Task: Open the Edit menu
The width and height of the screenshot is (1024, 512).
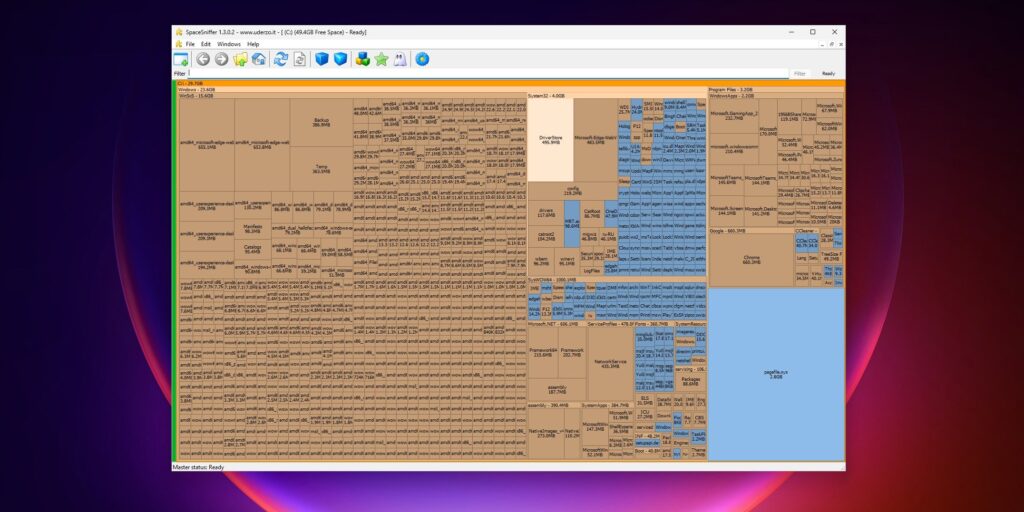Action: [206, 44]
